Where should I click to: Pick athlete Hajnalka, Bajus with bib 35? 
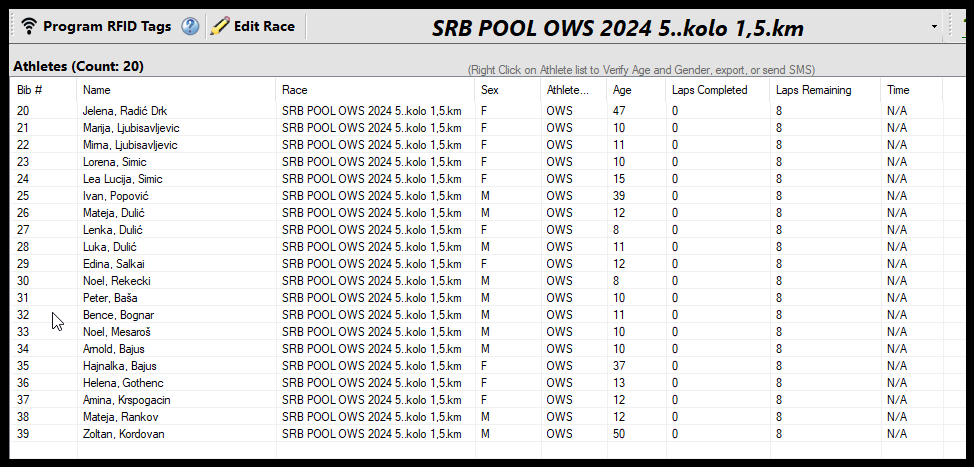pyautogui.click(x=119, y=366)
